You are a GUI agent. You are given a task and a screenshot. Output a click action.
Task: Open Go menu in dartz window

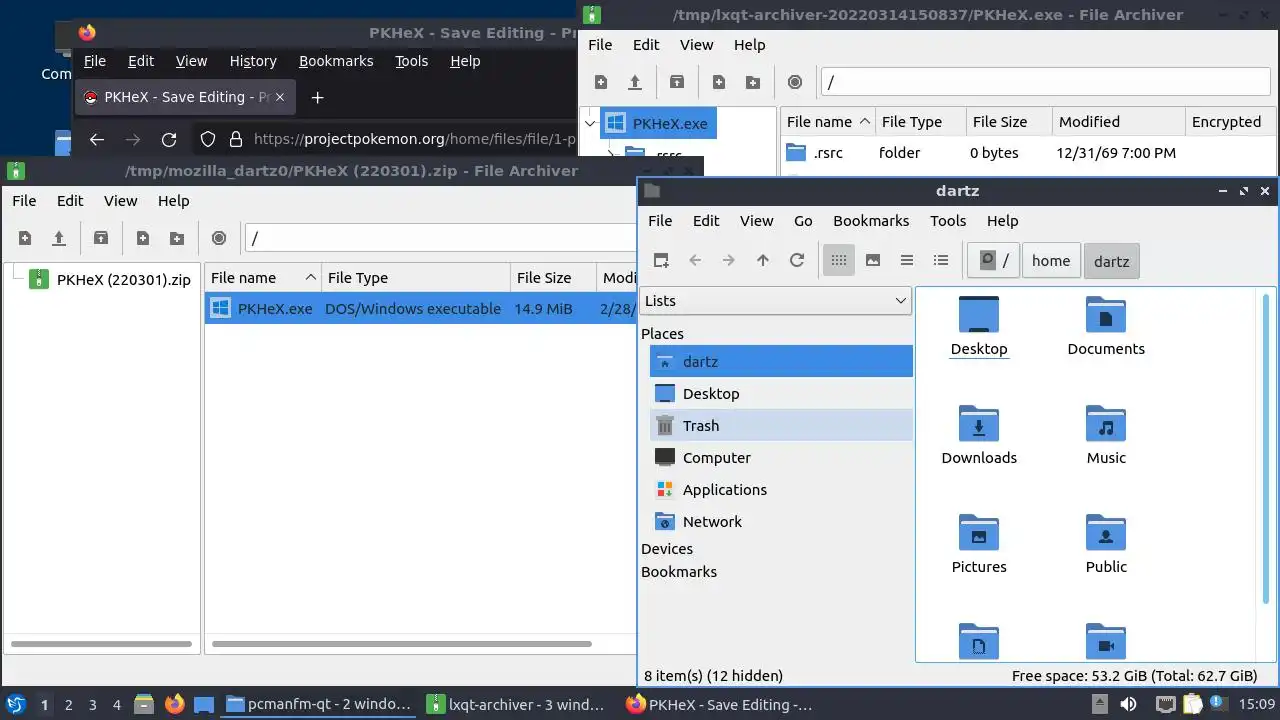tap(803, 221)
